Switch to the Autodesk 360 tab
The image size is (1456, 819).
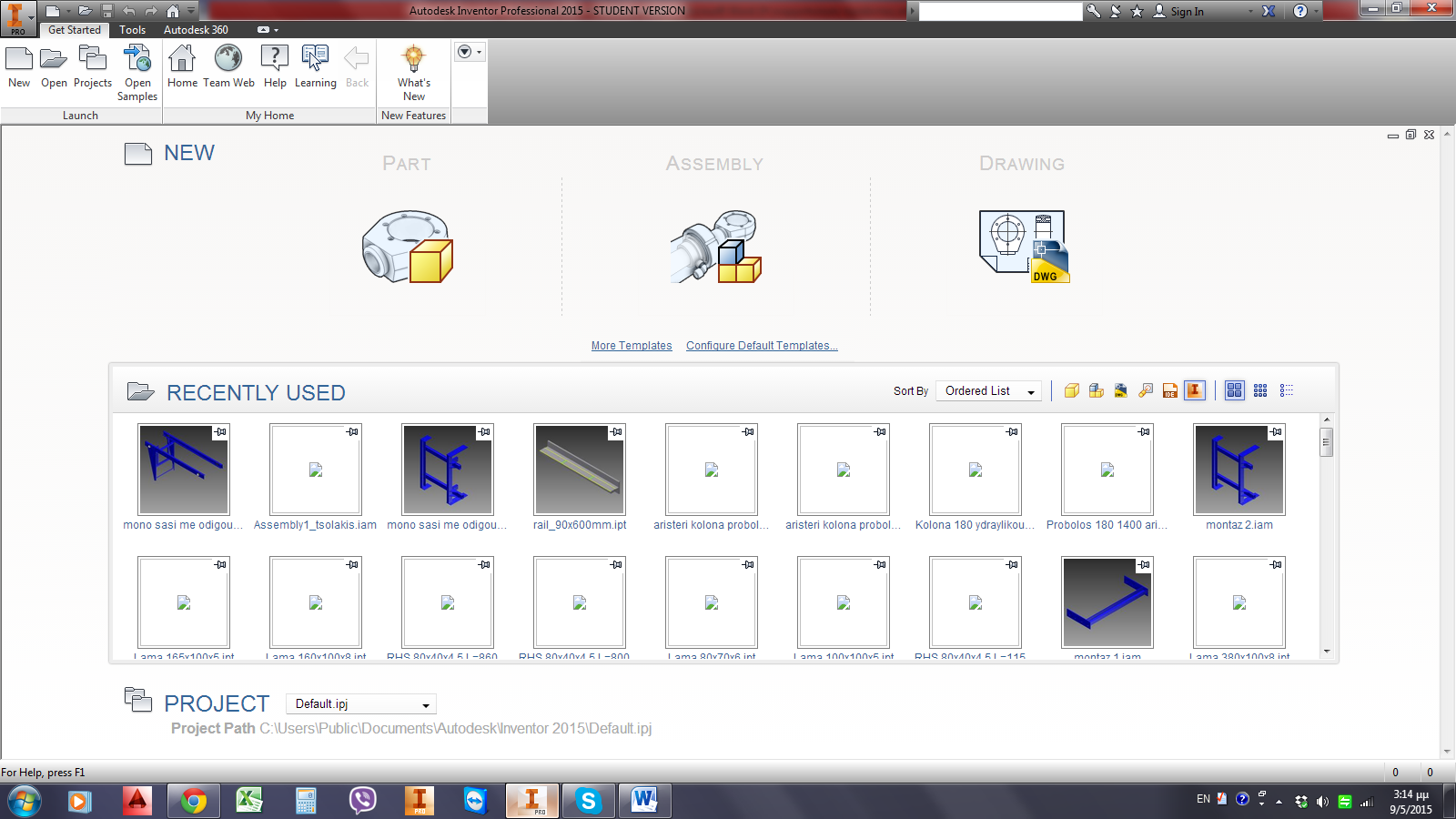click(x=196, y=30)
